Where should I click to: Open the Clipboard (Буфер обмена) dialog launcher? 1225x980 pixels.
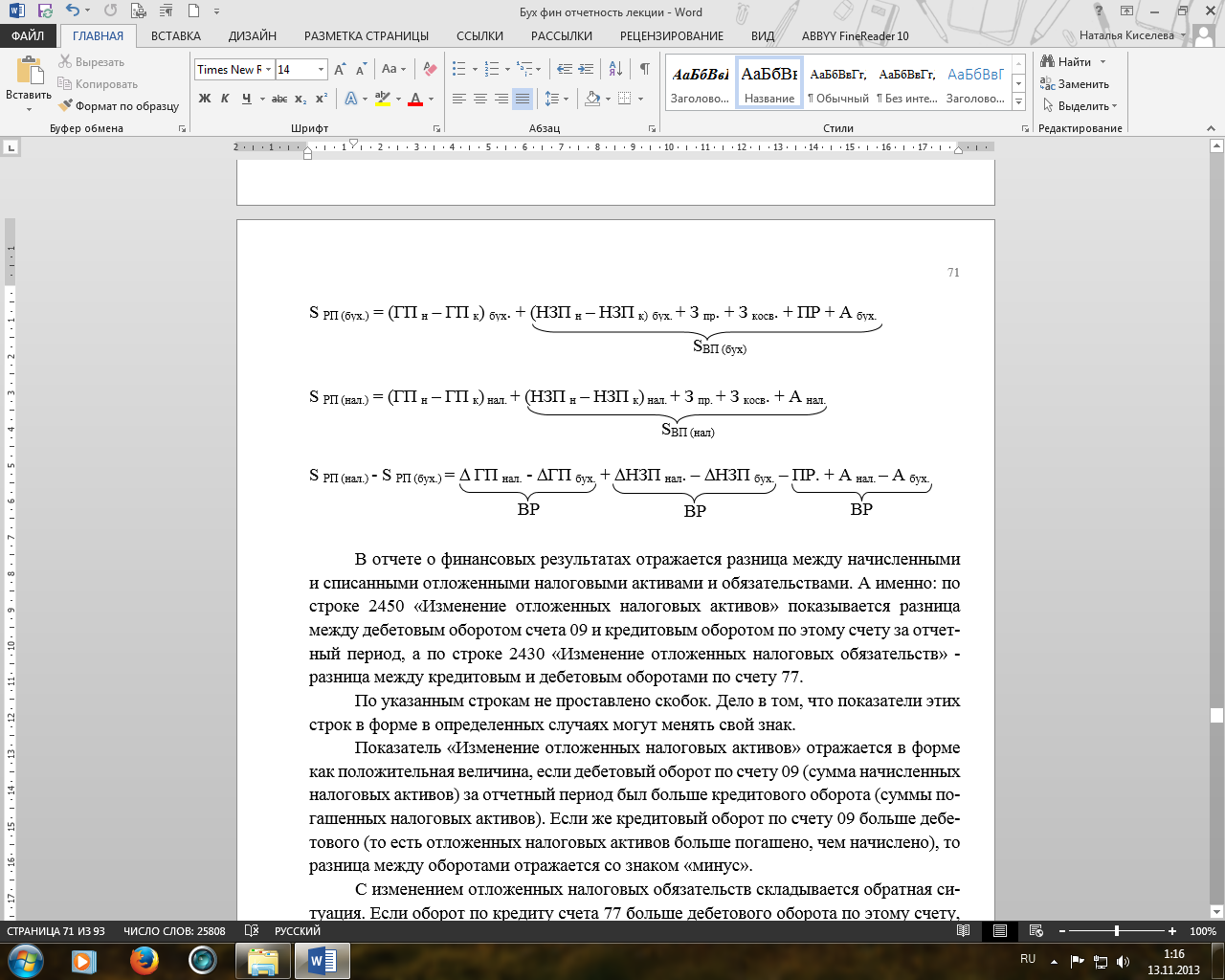coord(182,128)
